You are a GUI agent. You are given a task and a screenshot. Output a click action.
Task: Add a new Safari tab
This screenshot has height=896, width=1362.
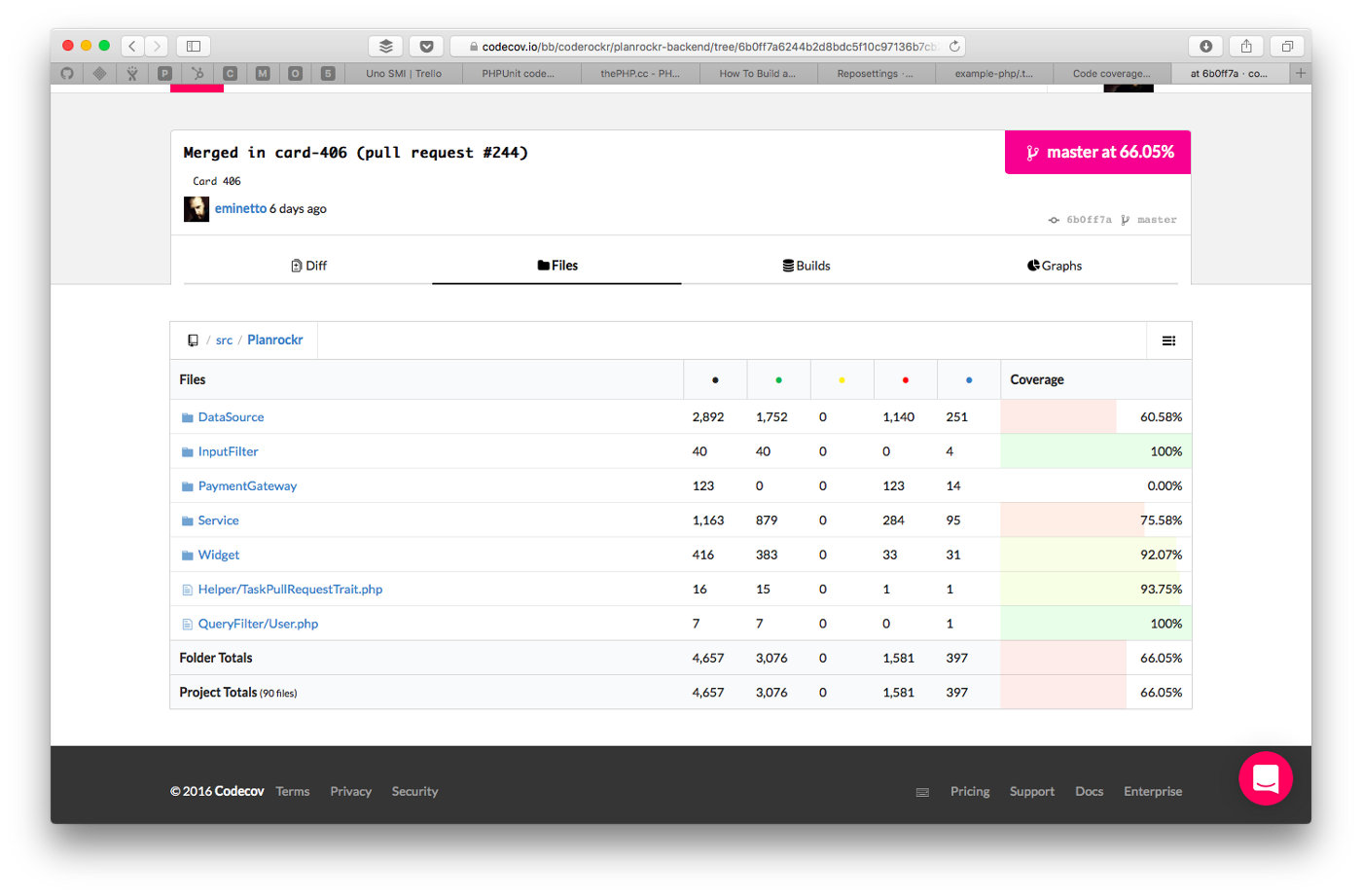tap(1301, 73)
